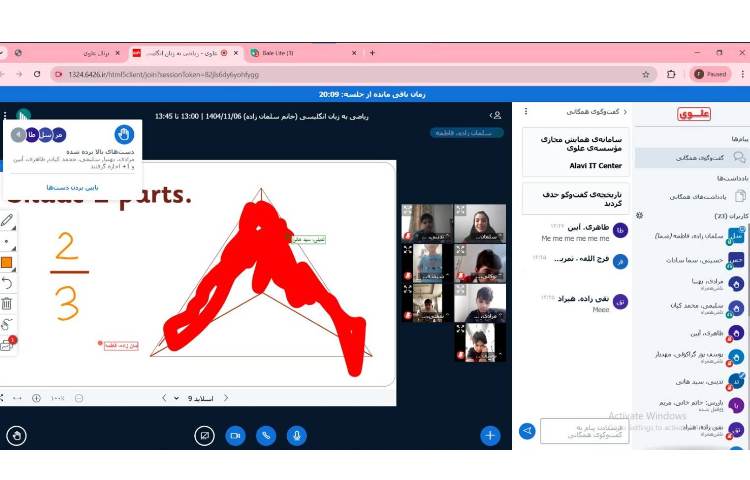Image resolution: width=750 pixels, height=480 pixels.
Task: Click the chat message input field
Action: [x=584, y=431]
